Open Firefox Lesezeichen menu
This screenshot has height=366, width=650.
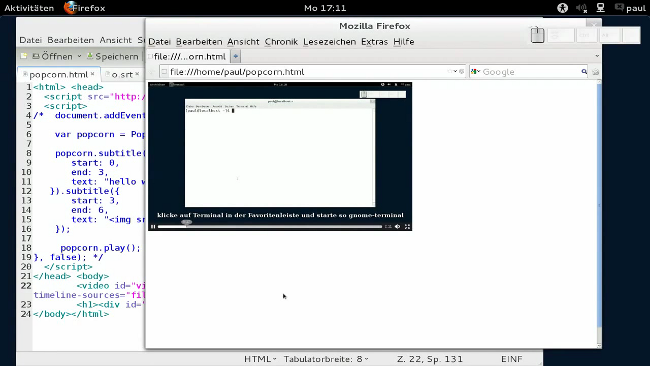tap(330, 41)
